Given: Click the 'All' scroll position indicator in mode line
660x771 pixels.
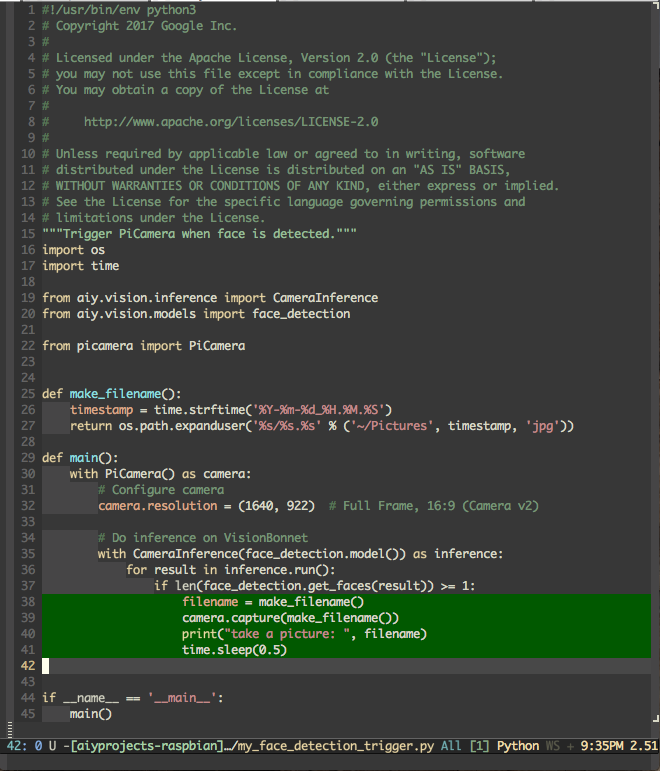Looking at the screenshot, I should (451, 746).
